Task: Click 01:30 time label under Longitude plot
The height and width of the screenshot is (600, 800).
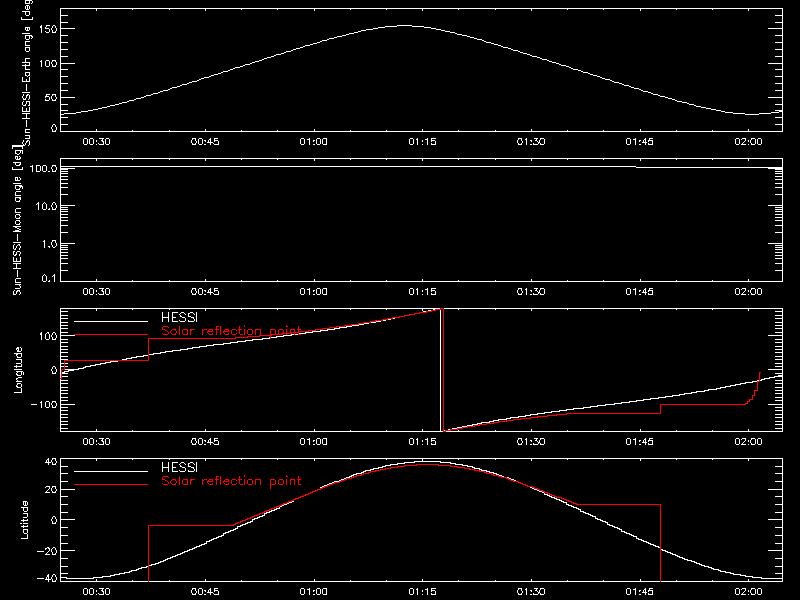Action: click(x=531, y=442)
